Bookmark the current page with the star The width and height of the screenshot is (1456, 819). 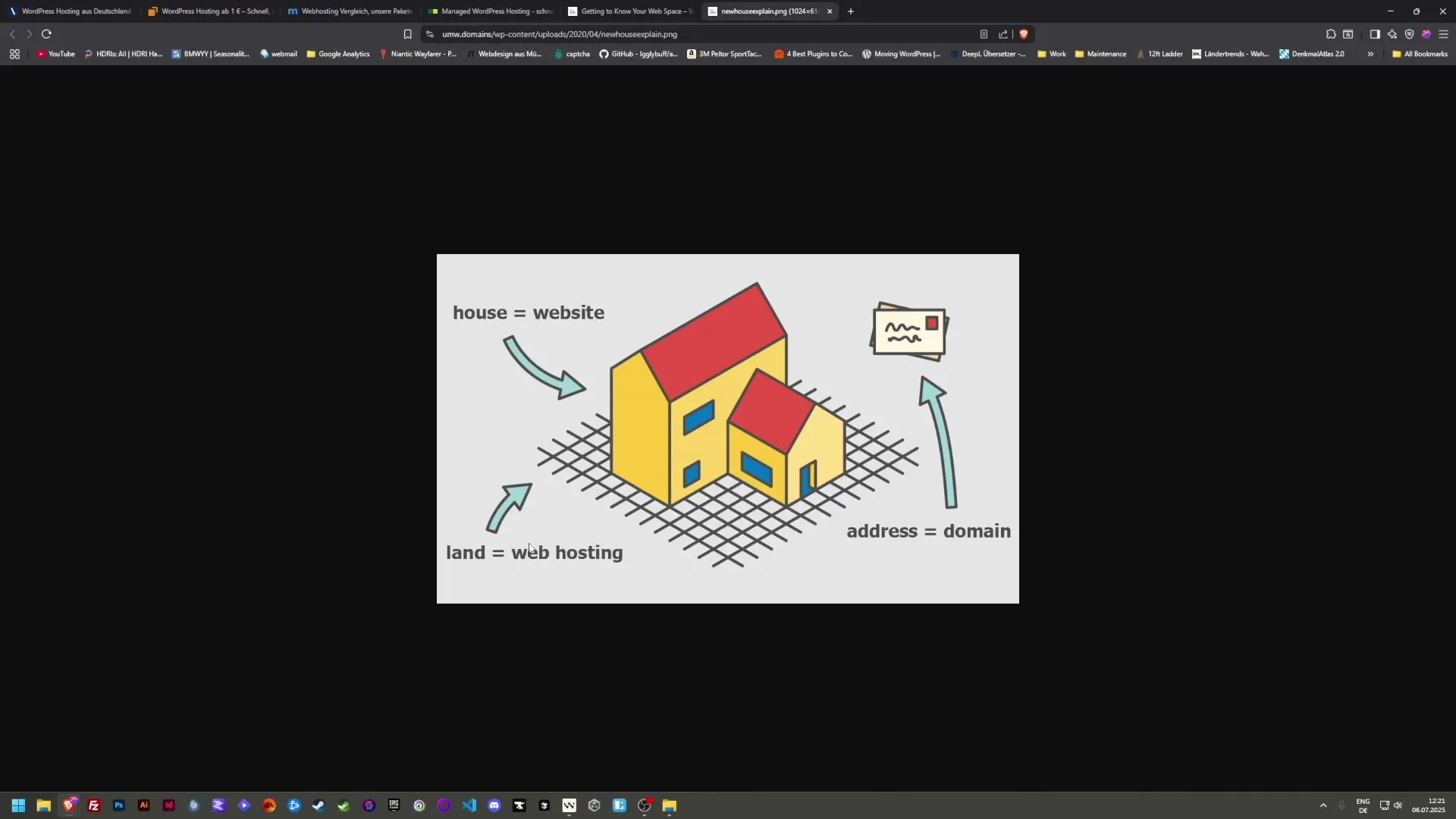tap(408, 34)
